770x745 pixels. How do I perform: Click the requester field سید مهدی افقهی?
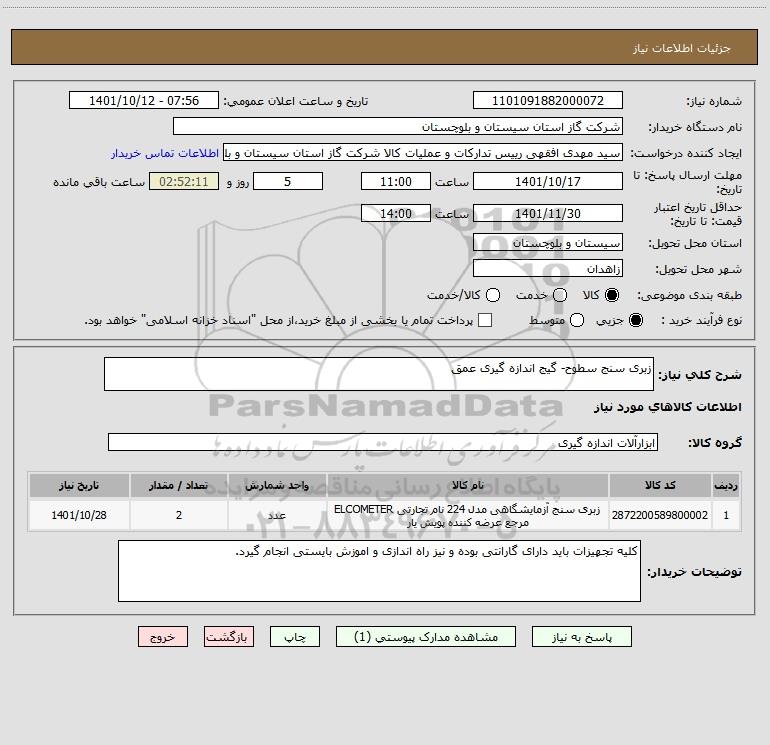point(423,153)
